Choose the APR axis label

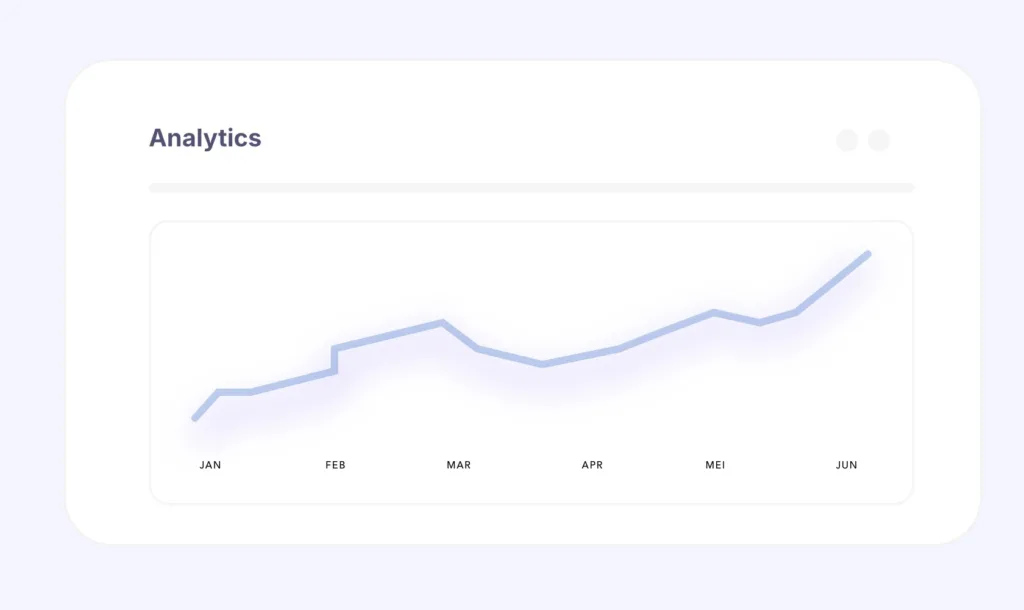coord(592,465)
